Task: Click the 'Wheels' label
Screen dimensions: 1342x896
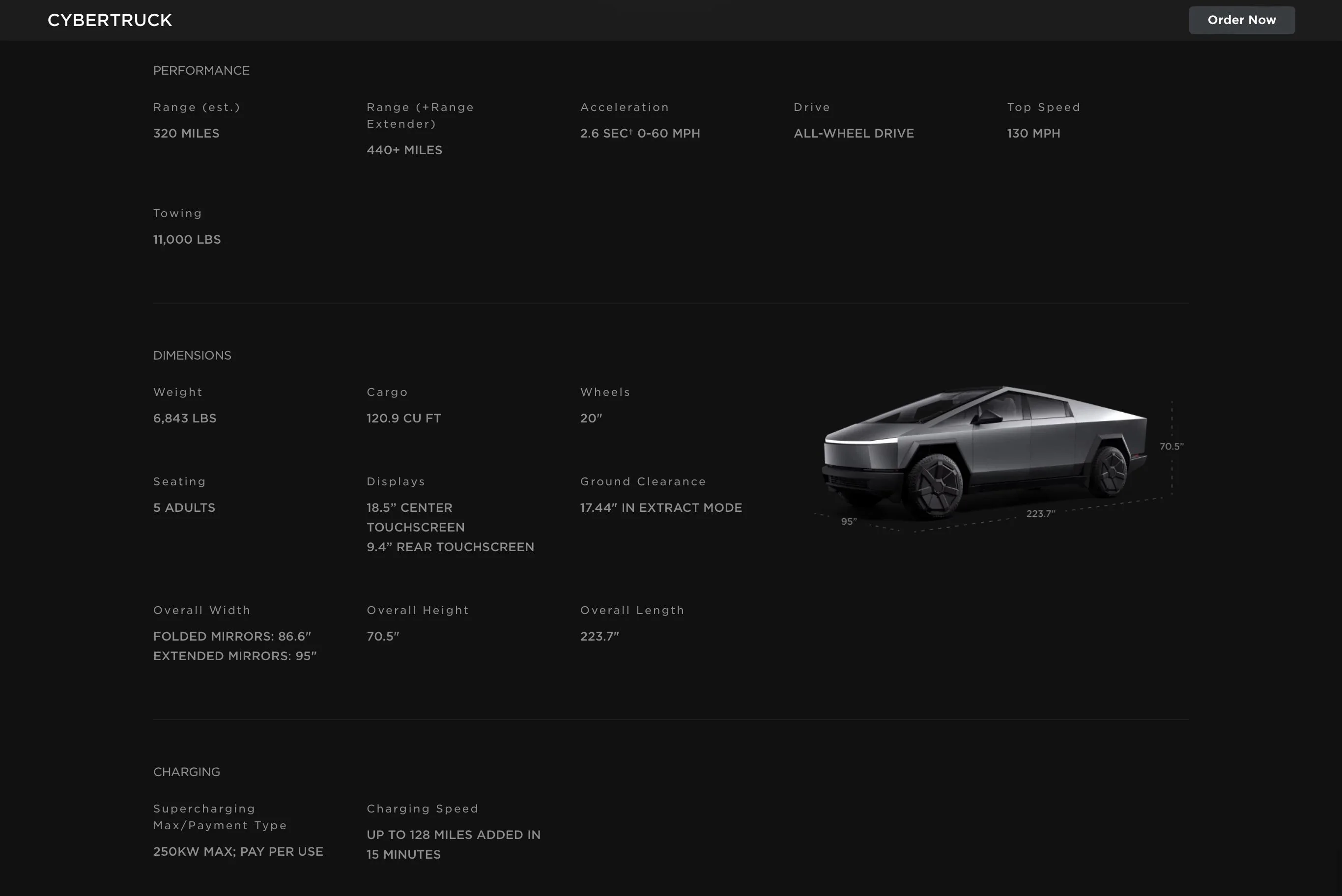Action: tap(605, 392)
